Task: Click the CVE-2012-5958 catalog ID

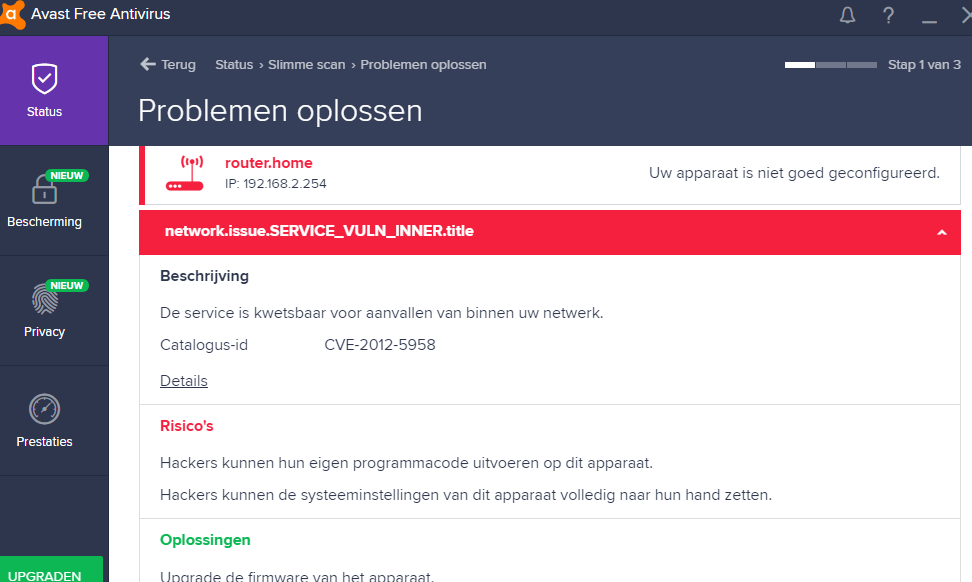Action: tap(380, 345)
